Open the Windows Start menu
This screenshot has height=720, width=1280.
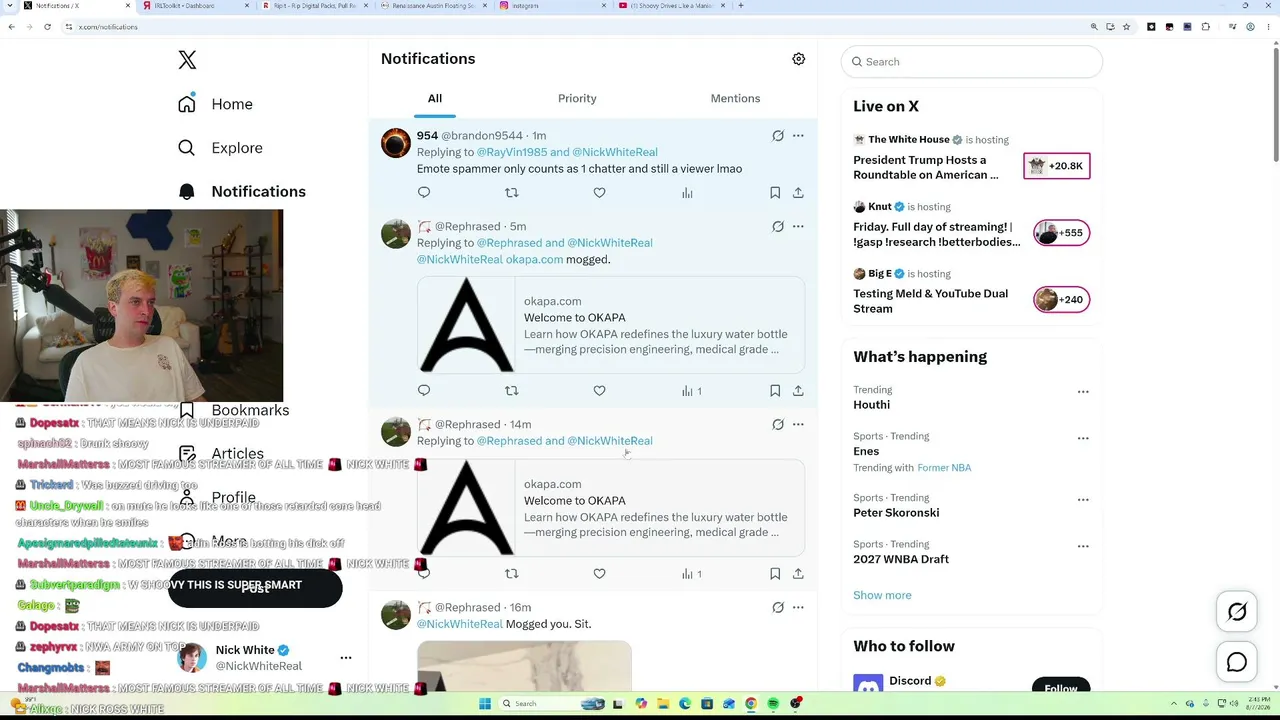click(485, 703)
